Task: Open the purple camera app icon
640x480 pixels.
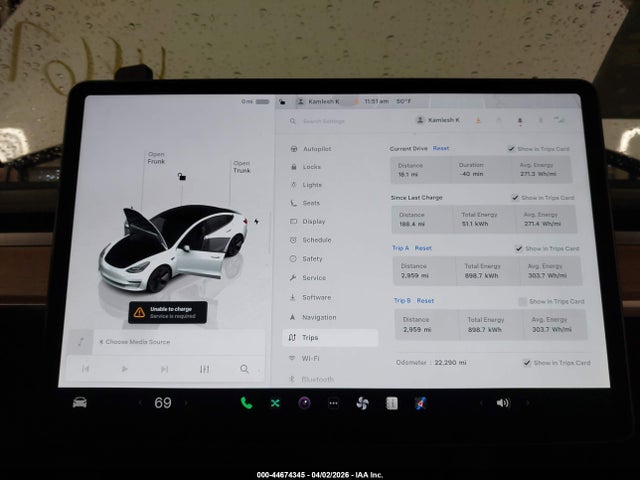Action: pos(304,403)
